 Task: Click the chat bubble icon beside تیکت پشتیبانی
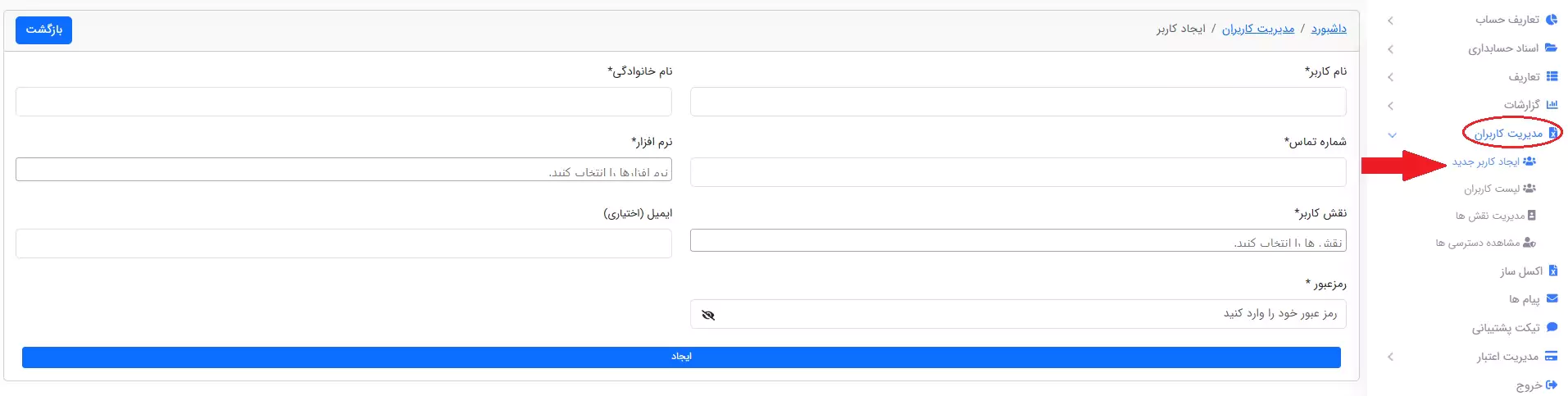point(1552,327)
